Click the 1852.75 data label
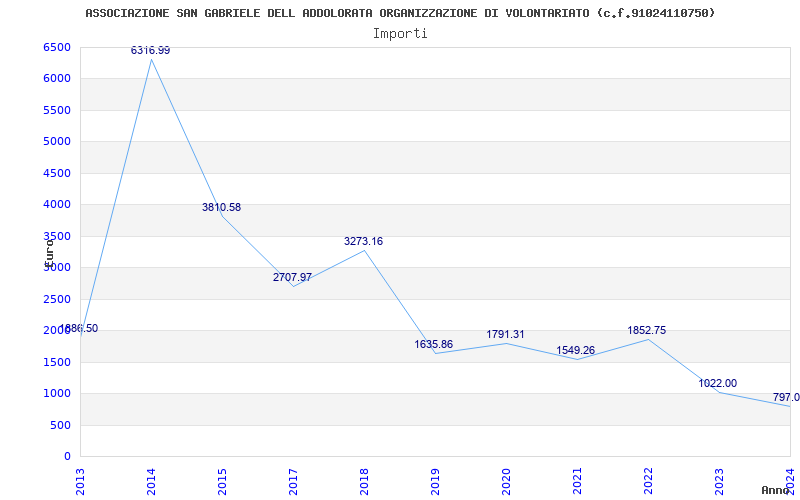Viewport: 800px width, 500px height. 646,331
